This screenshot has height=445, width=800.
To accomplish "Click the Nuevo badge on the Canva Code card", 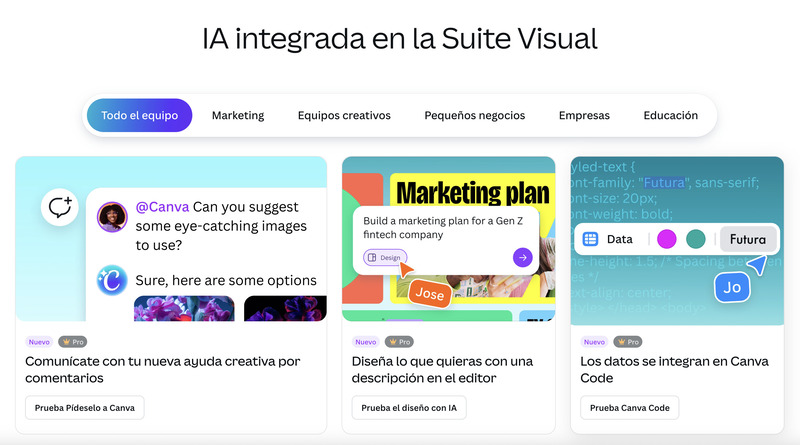I will point(594,342).
